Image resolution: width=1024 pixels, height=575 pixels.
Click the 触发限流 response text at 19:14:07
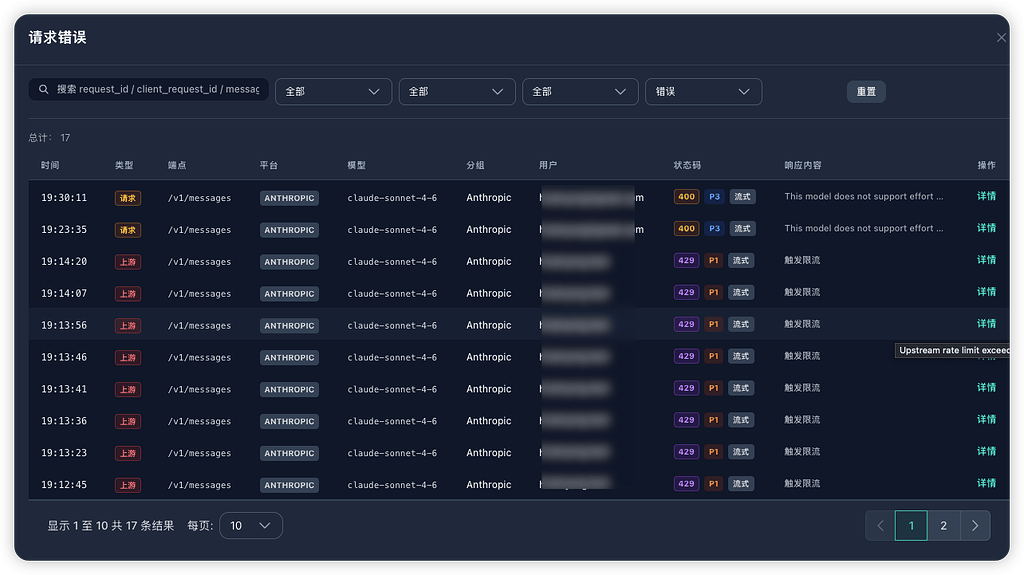coord(802,292)
